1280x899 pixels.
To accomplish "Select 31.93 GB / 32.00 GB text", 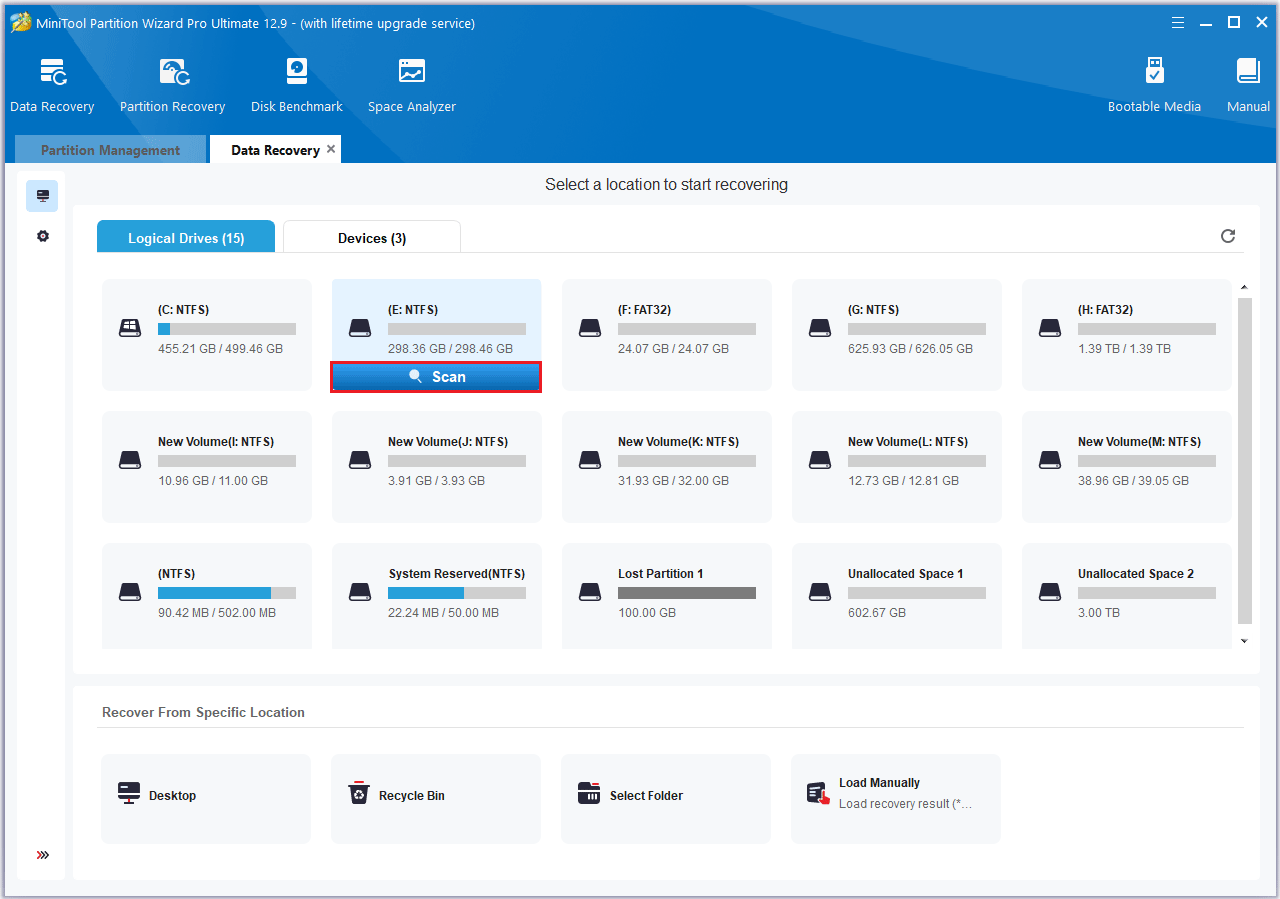I will tap(673, 481).
